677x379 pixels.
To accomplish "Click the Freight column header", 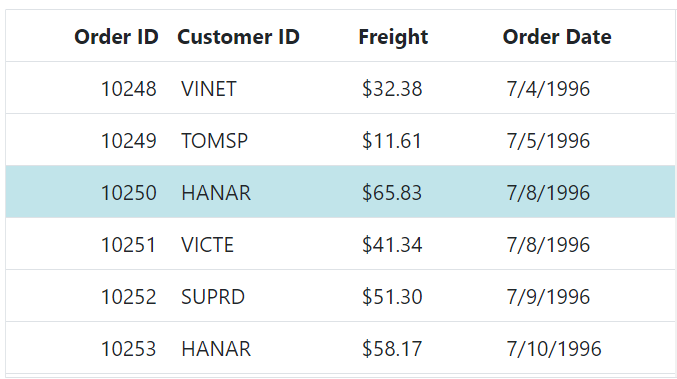I will pos(393,37).
